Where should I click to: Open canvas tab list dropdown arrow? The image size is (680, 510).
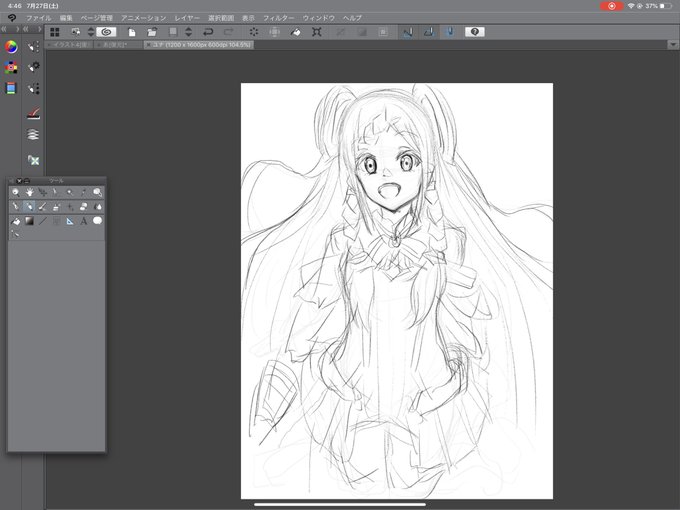[x=673, y=44]
